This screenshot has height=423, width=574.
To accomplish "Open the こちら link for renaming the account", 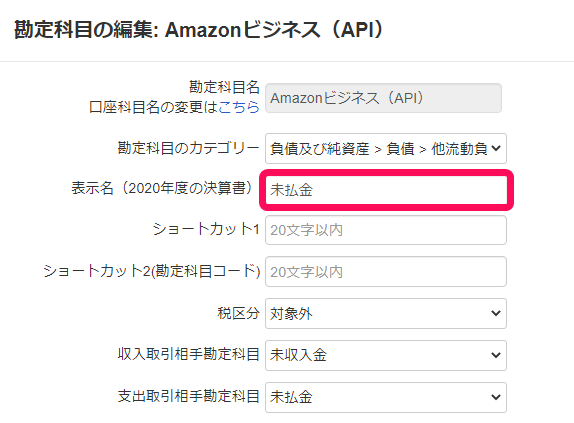I will click(x=239, y=107).
